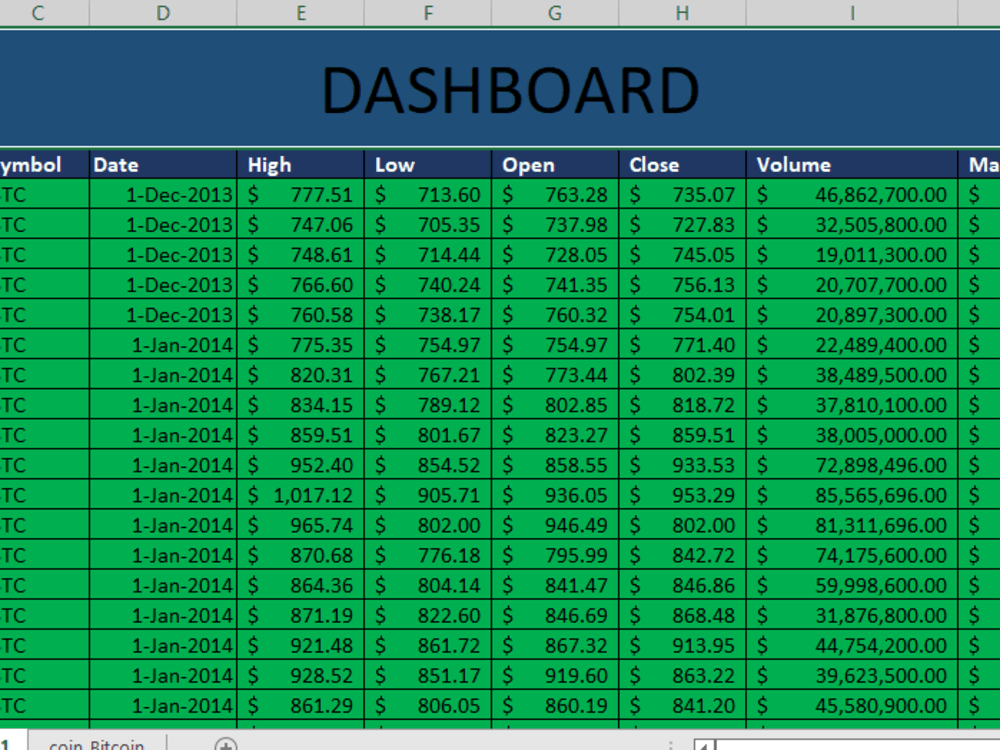Select the Close cell 841.20
This screenshot has width=1000, height=750.
point(682,705)
